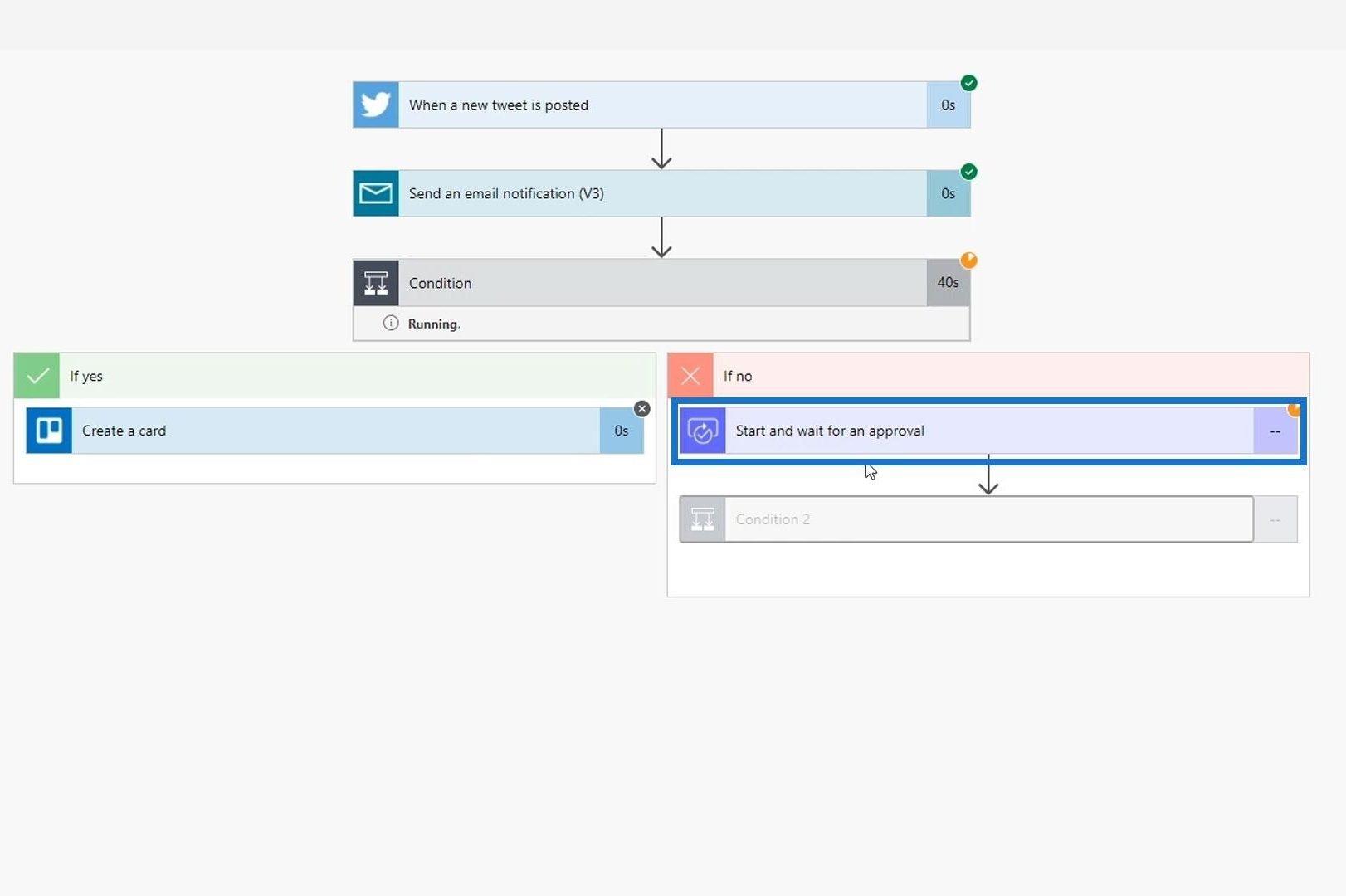
Task: Click the 'Running.' status text
Action: (x=434, y=324)
